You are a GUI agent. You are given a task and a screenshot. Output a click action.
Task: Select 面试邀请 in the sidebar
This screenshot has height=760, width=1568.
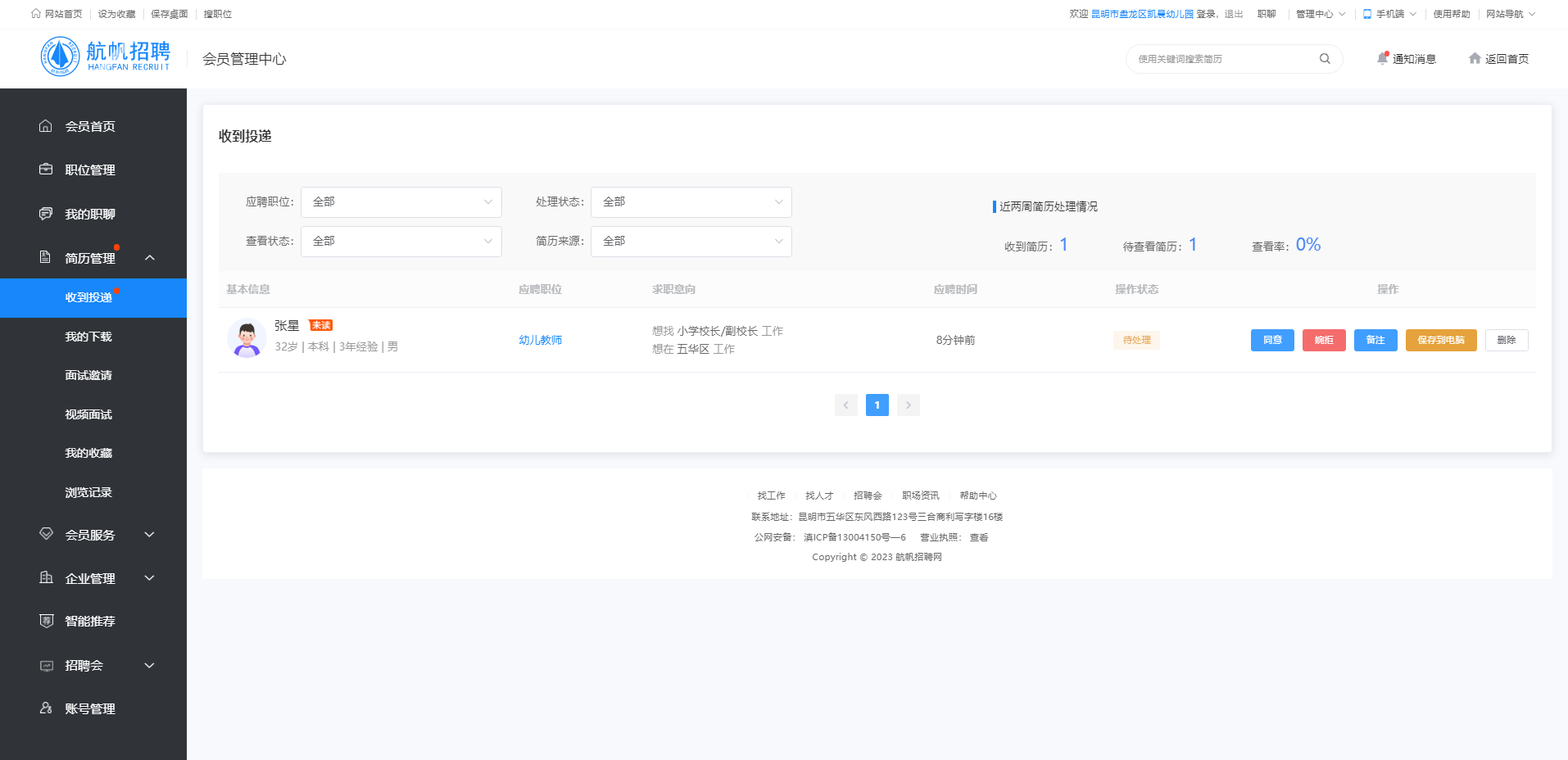click(x=88, y=375)
